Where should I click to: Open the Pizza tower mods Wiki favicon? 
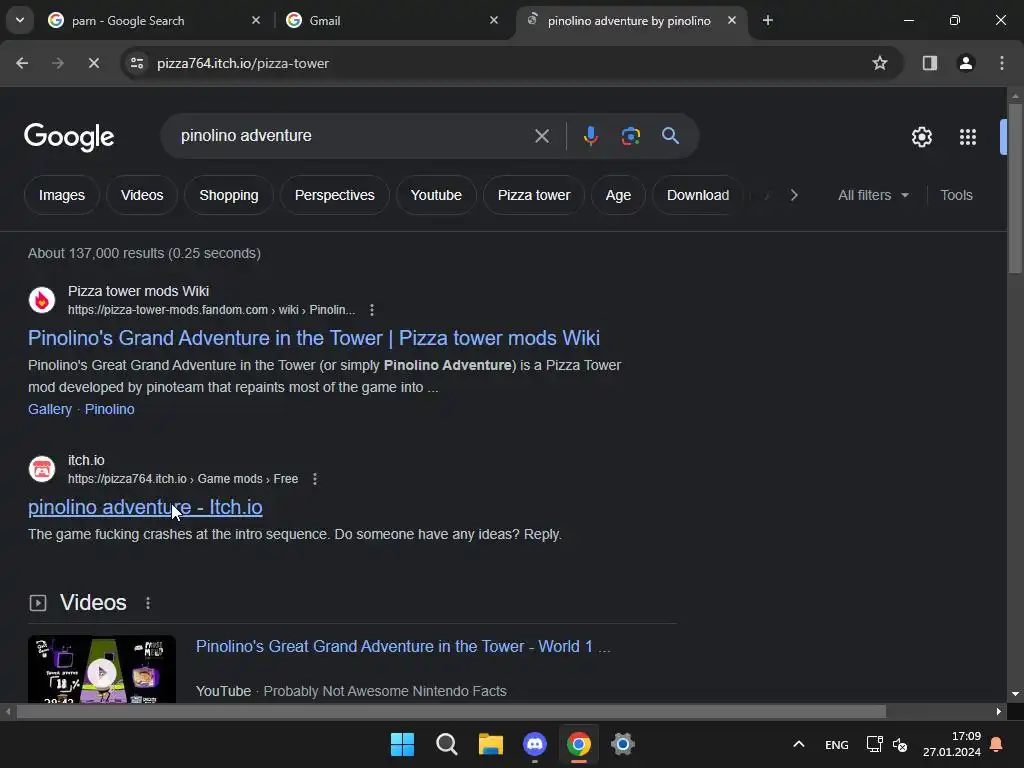(42, 300)
